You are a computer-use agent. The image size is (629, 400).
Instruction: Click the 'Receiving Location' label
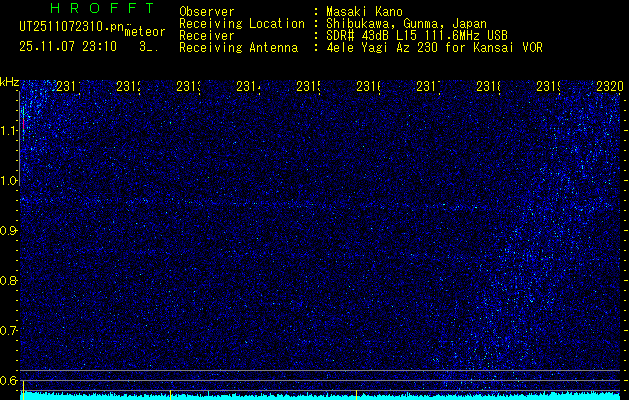point(242,24)
